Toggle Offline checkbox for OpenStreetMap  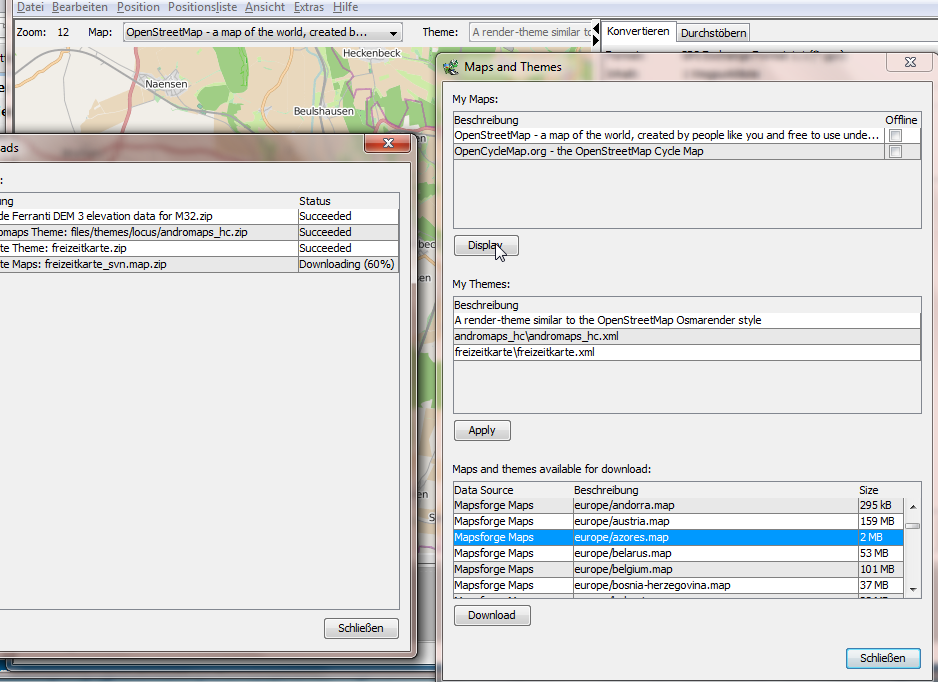click(x=895, y=136)
